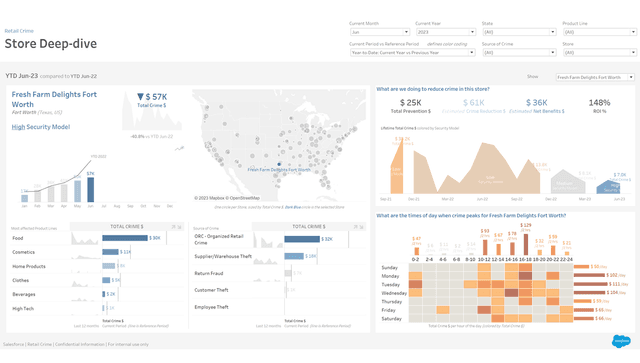Sort Source of Crime ascending icon
Viewport: 640px width, 363px height.
[356, 227]
